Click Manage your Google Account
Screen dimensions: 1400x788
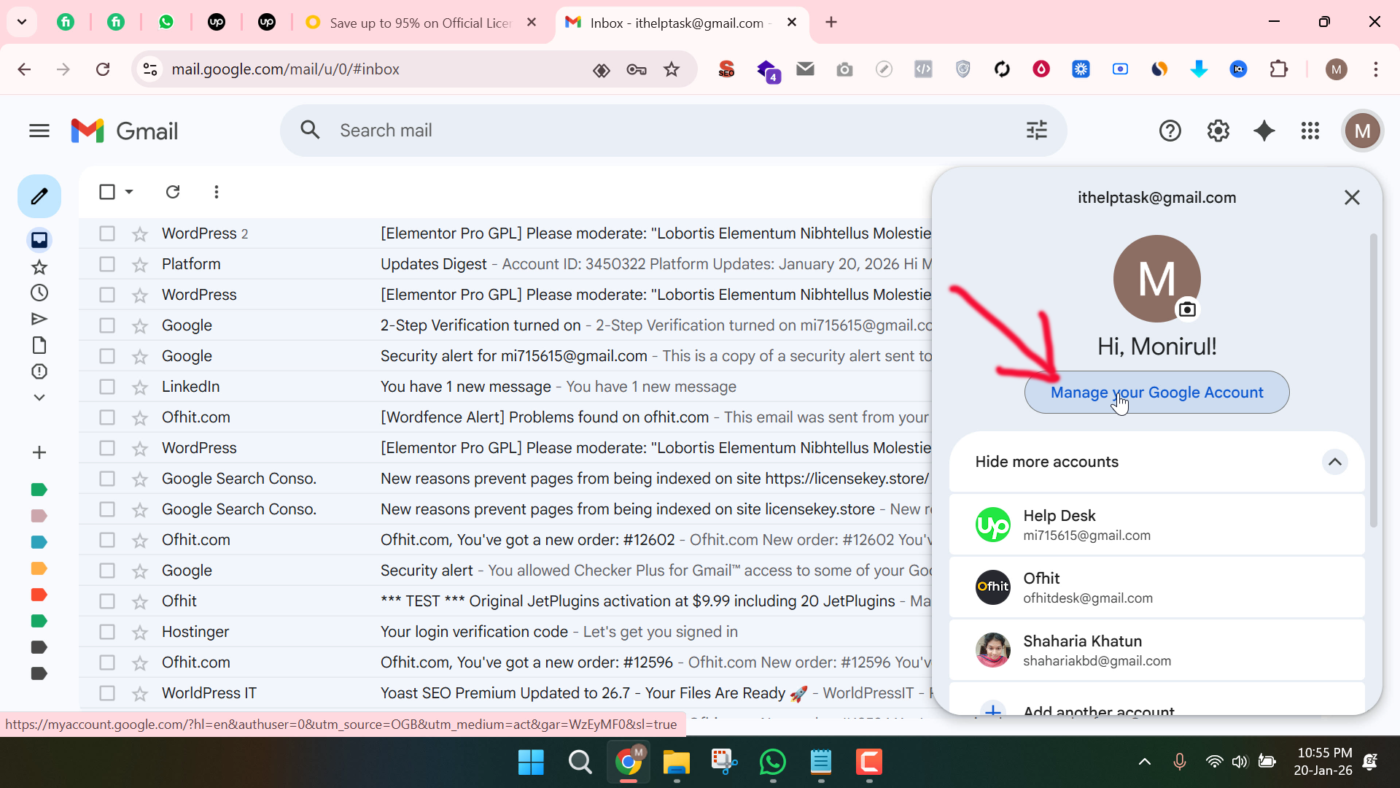click(1156, 392)
